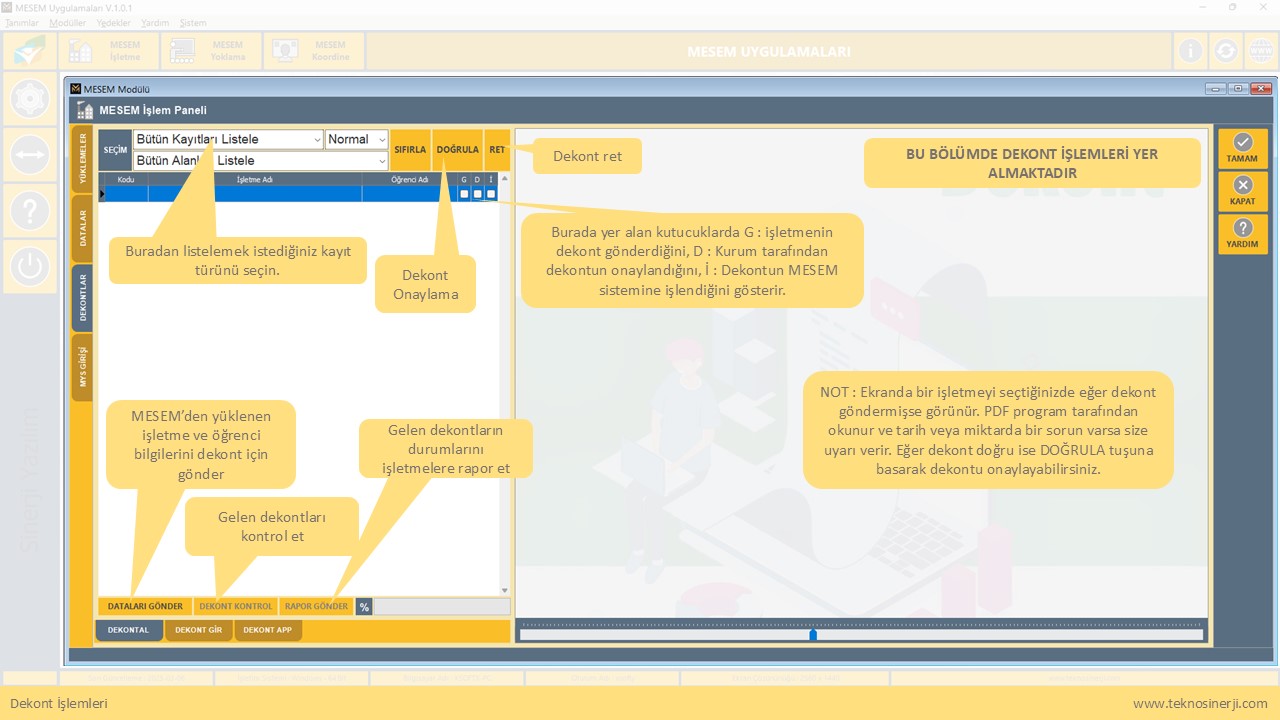Click the blue slider handle at bottom
Screen dimensions: 1280x720
click(x=813, y=634)
